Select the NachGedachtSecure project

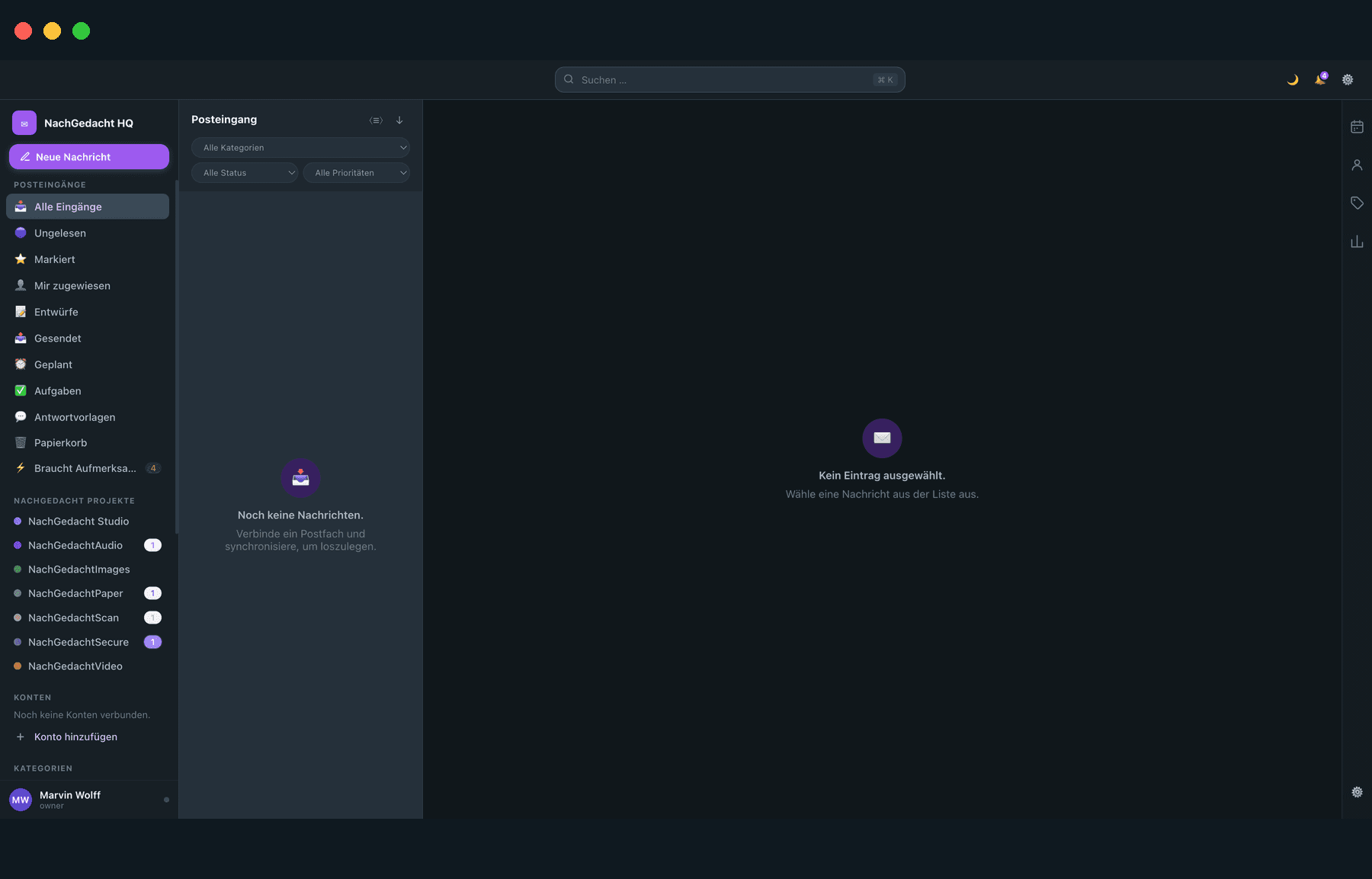[88, 643]
